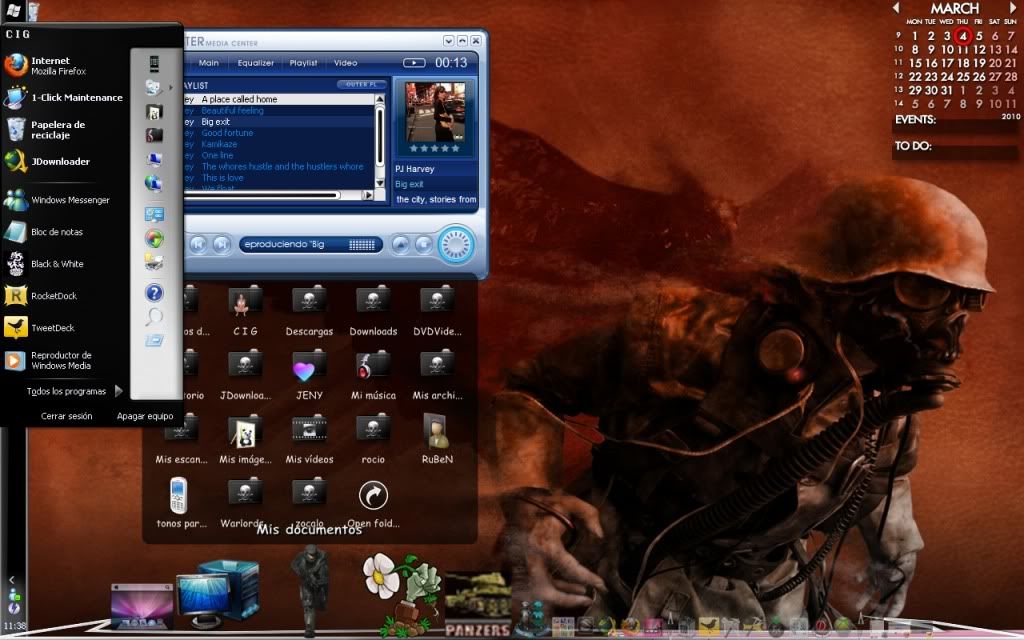1024x640 pixels.
Task: Go to previous month in calendar
Action: tap(896, 7)
